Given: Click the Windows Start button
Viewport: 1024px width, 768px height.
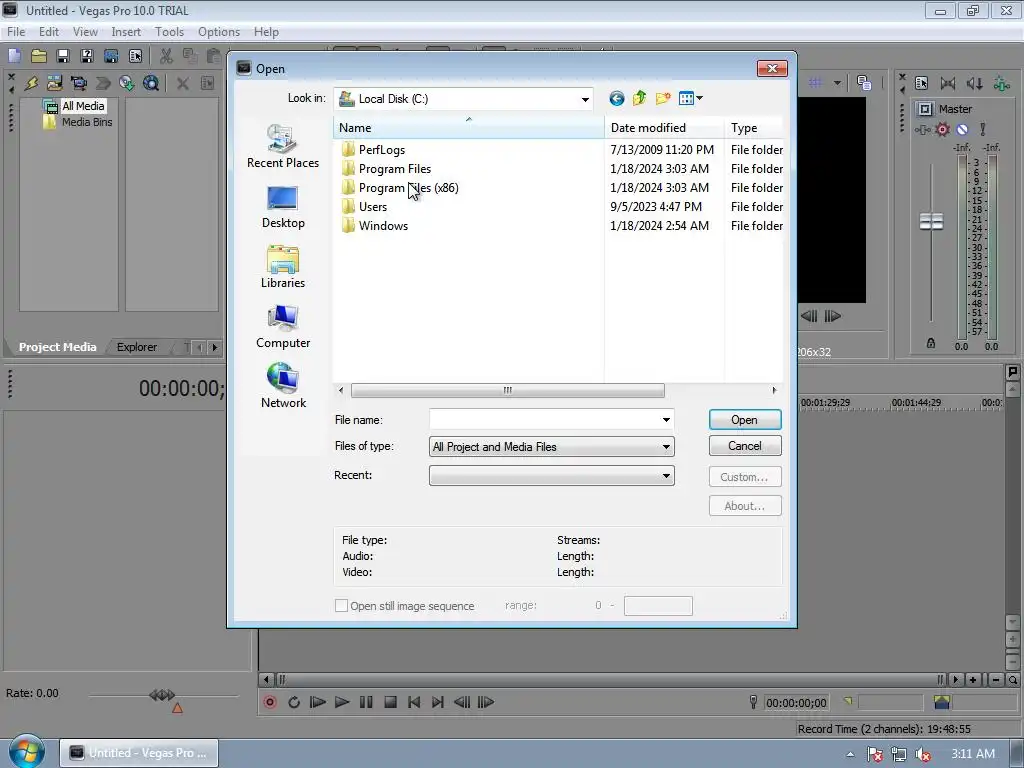Looking at the screenshot, I should tap(26, 751).
